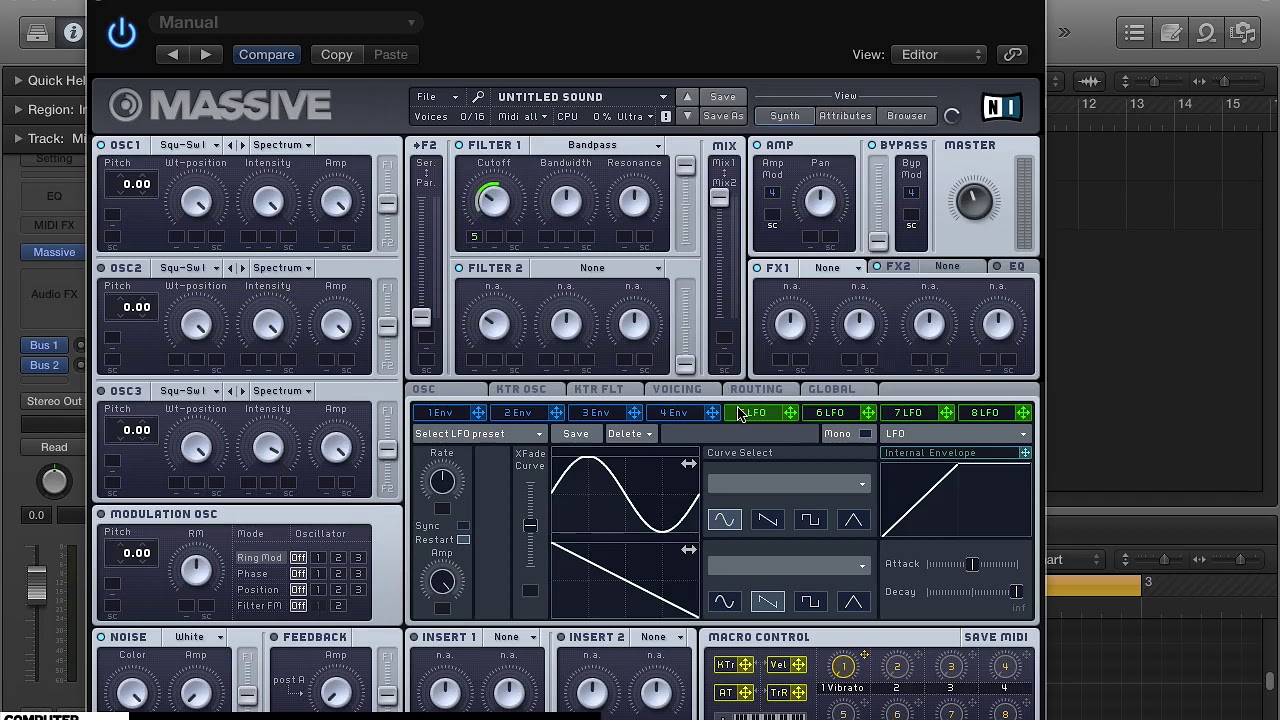Screen dimensions: 1280x720
Task: Grab the 2 Env modulation crosshair handle
Action: click(556, 413)
